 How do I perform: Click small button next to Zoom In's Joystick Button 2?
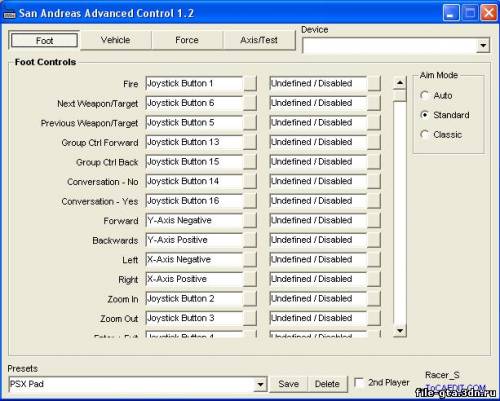pyautogui.click(x=250, y=299)
